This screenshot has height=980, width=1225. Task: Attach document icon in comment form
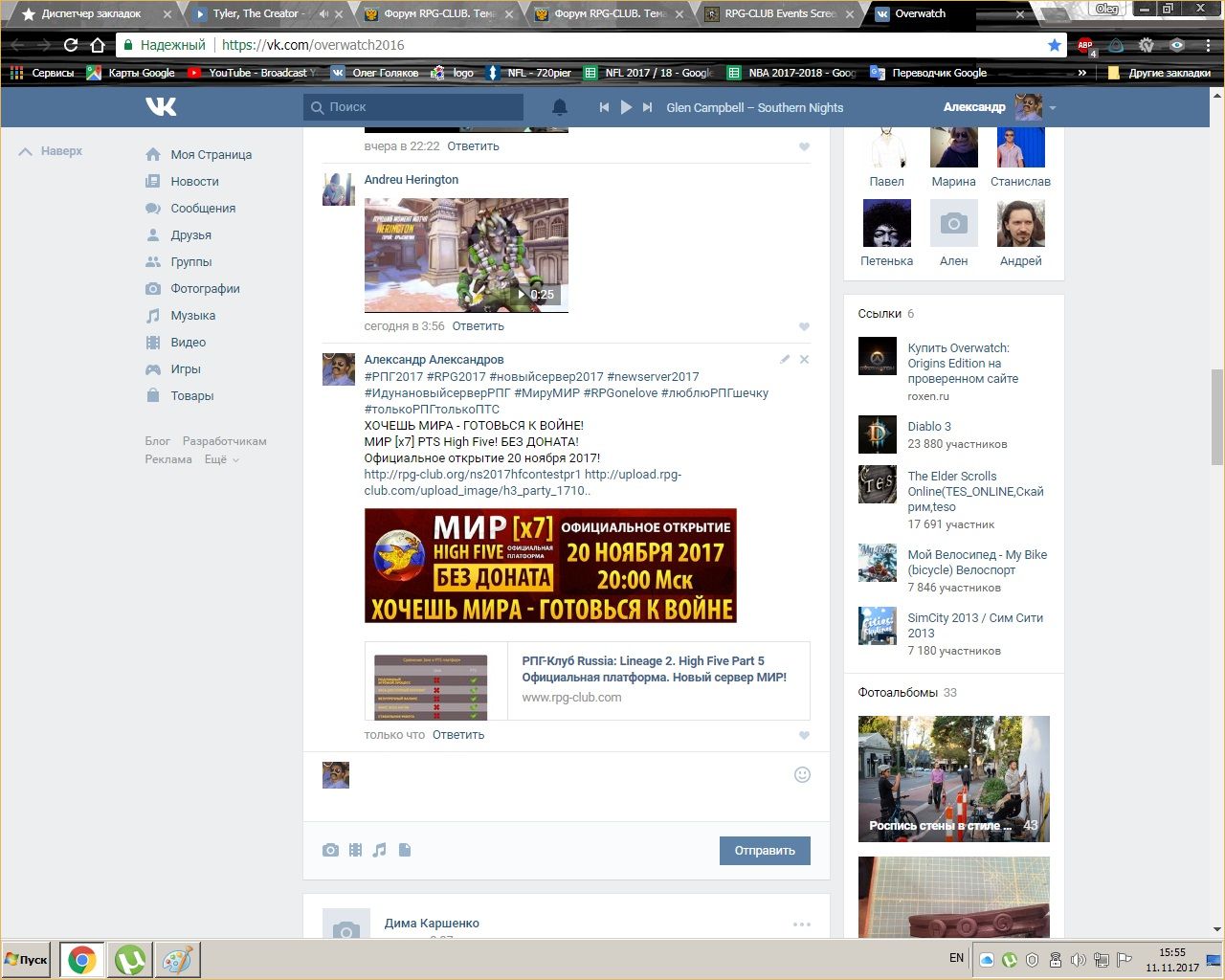pos(405,850)
